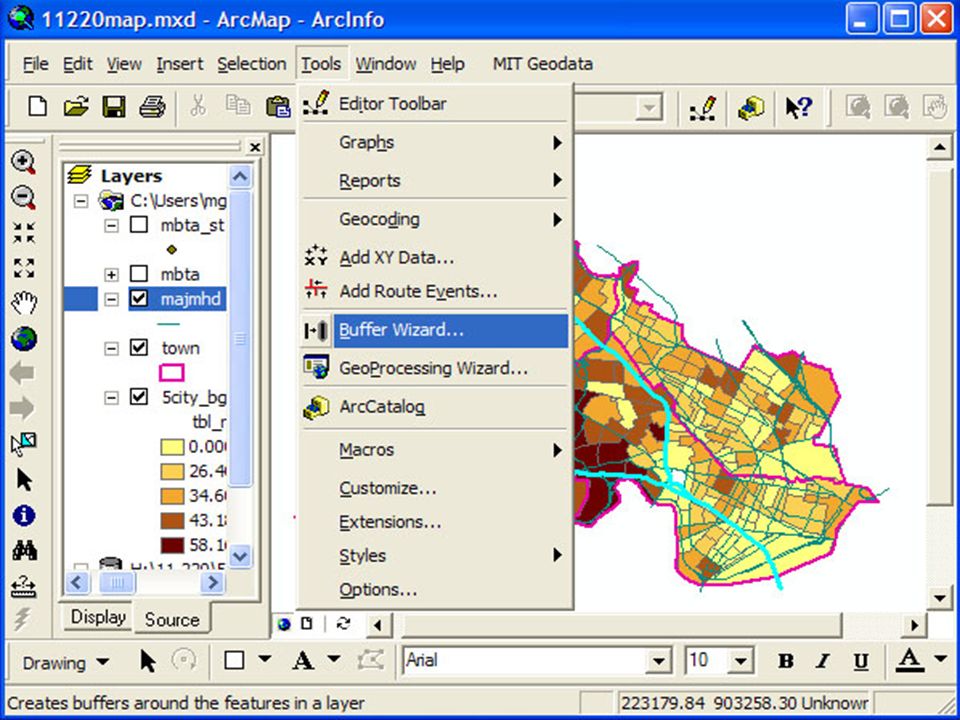Click the table of contents scroll-down arrow
Image resolution: width=960 pixels, height=720 pixels.
(240, 556)
